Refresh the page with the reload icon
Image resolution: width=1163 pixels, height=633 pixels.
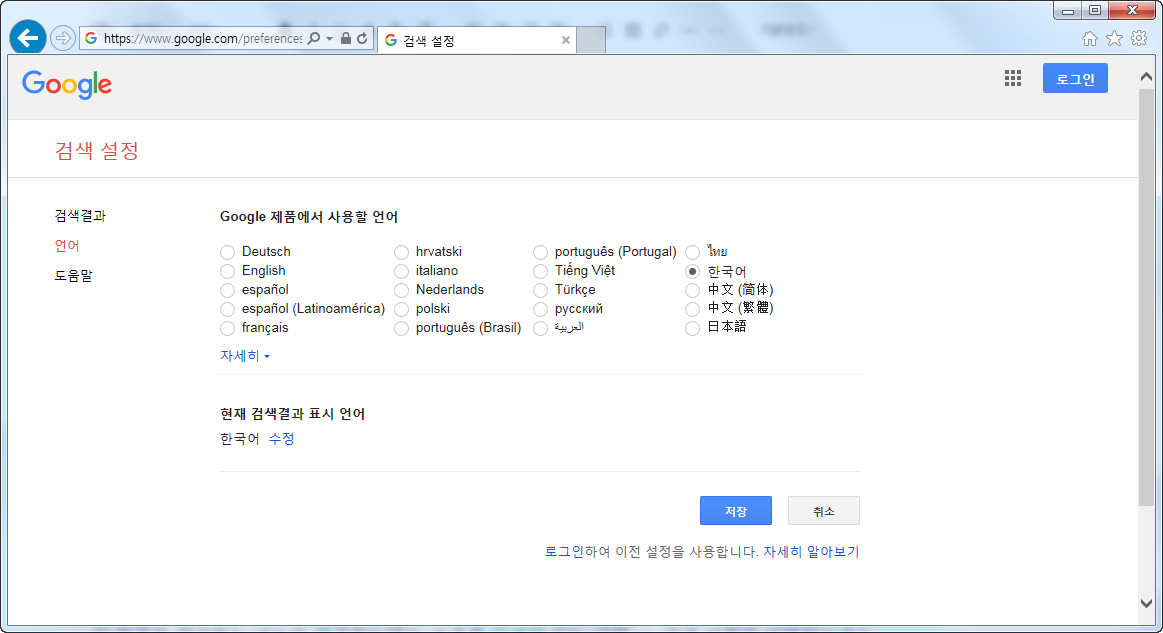tap(362, 38)
